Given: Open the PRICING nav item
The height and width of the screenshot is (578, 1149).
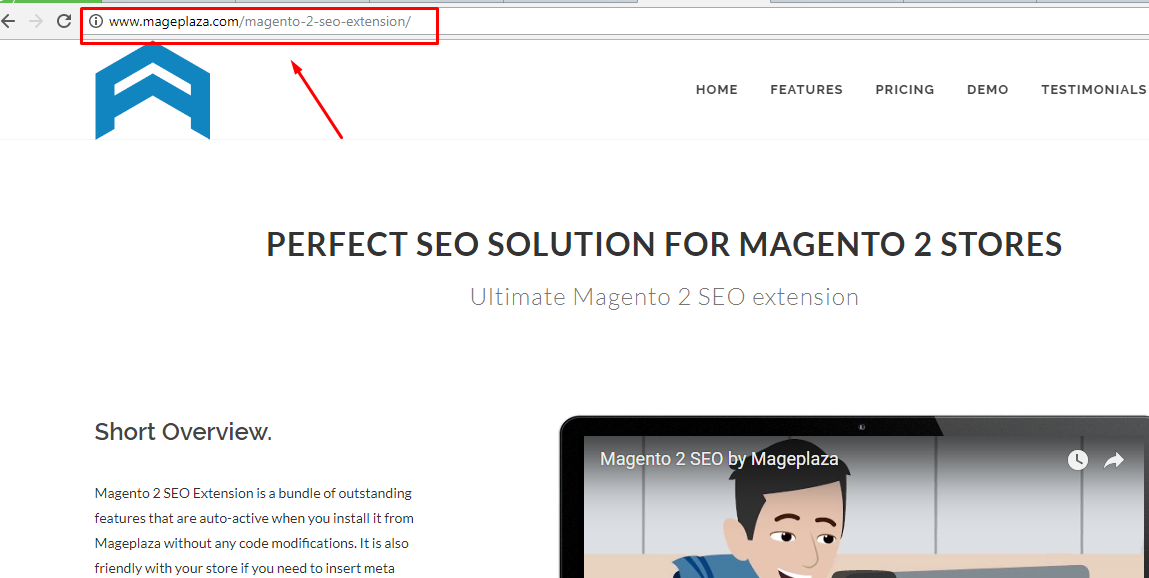Looking at the screenshot, I should (x=904, y=90).
